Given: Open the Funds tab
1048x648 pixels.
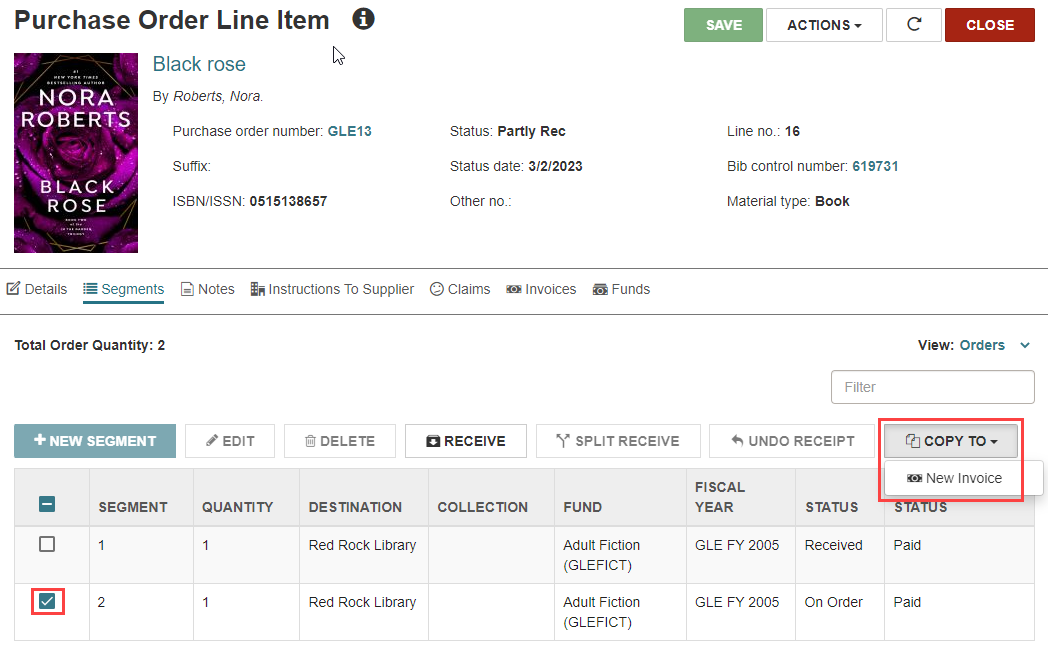Looking at the screenshot, I should tap(622, 289).
